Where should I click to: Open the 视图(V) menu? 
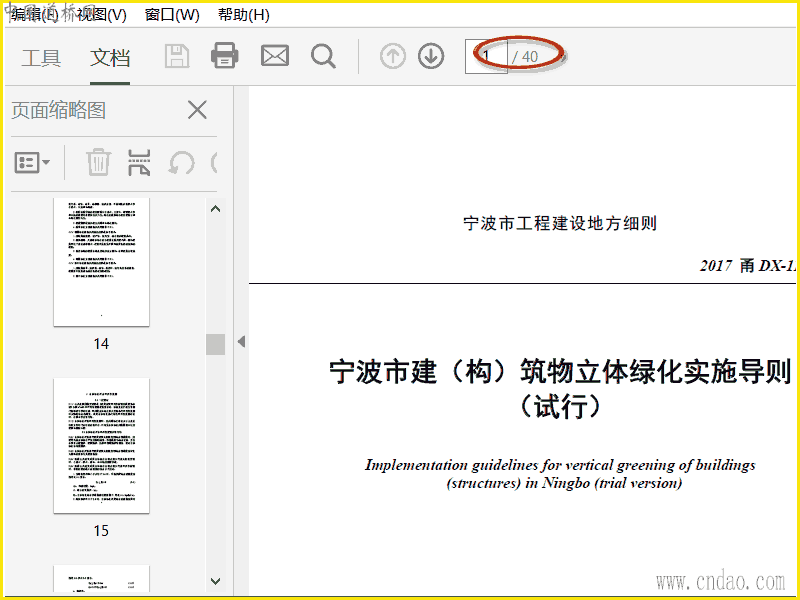101,14
